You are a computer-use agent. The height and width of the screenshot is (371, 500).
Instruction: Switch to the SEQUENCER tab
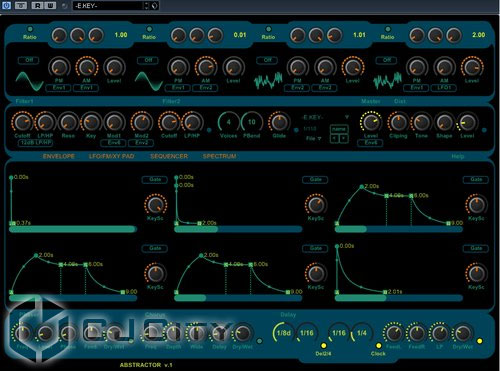(169, 156)
